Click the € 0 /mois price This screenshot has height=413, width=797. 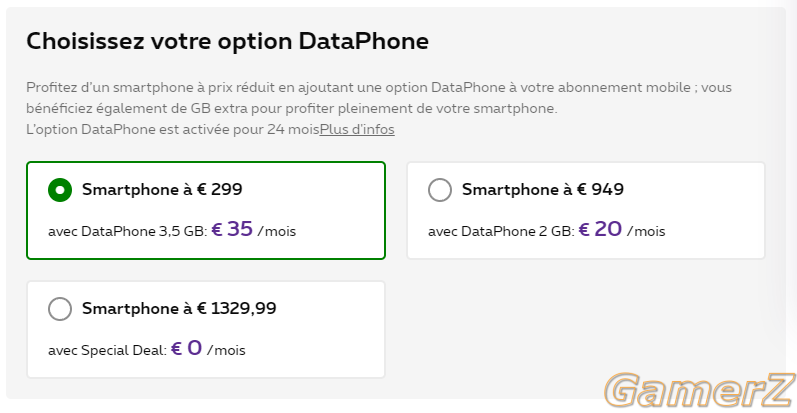pyautogui.click(x=208, y=348)
